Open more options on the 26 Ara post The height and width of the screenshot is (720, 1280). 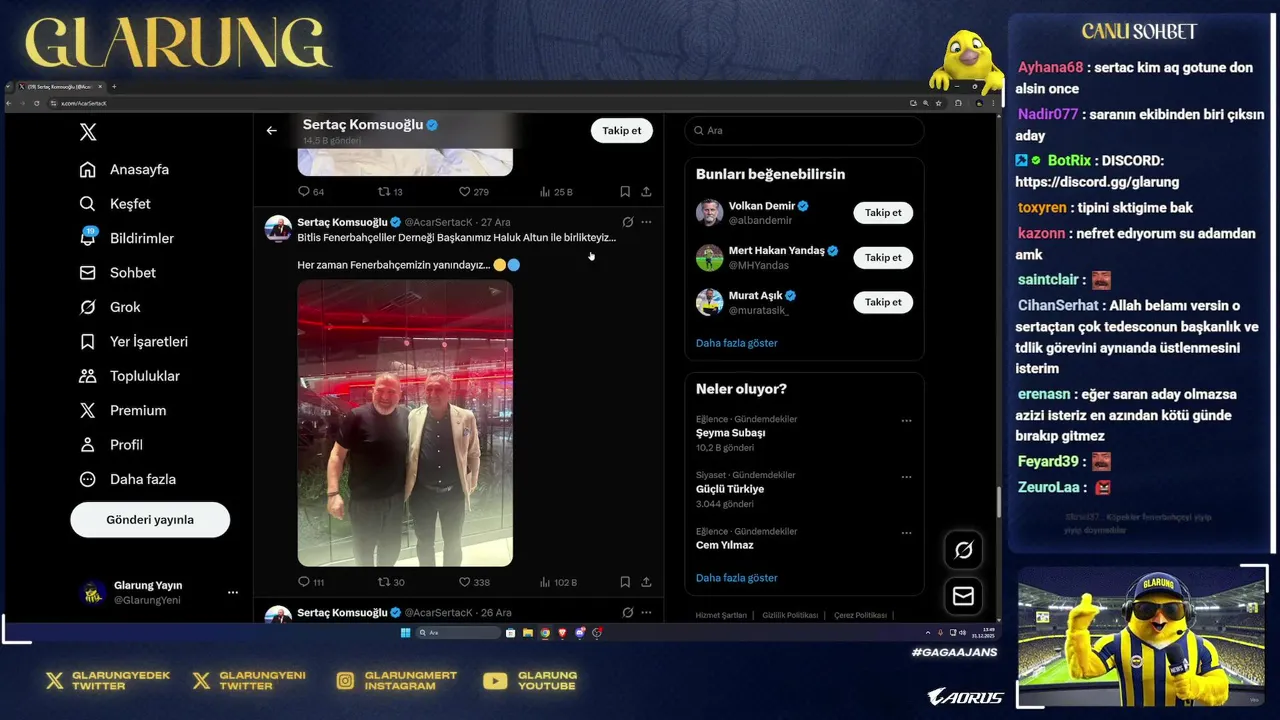point(646,612)
